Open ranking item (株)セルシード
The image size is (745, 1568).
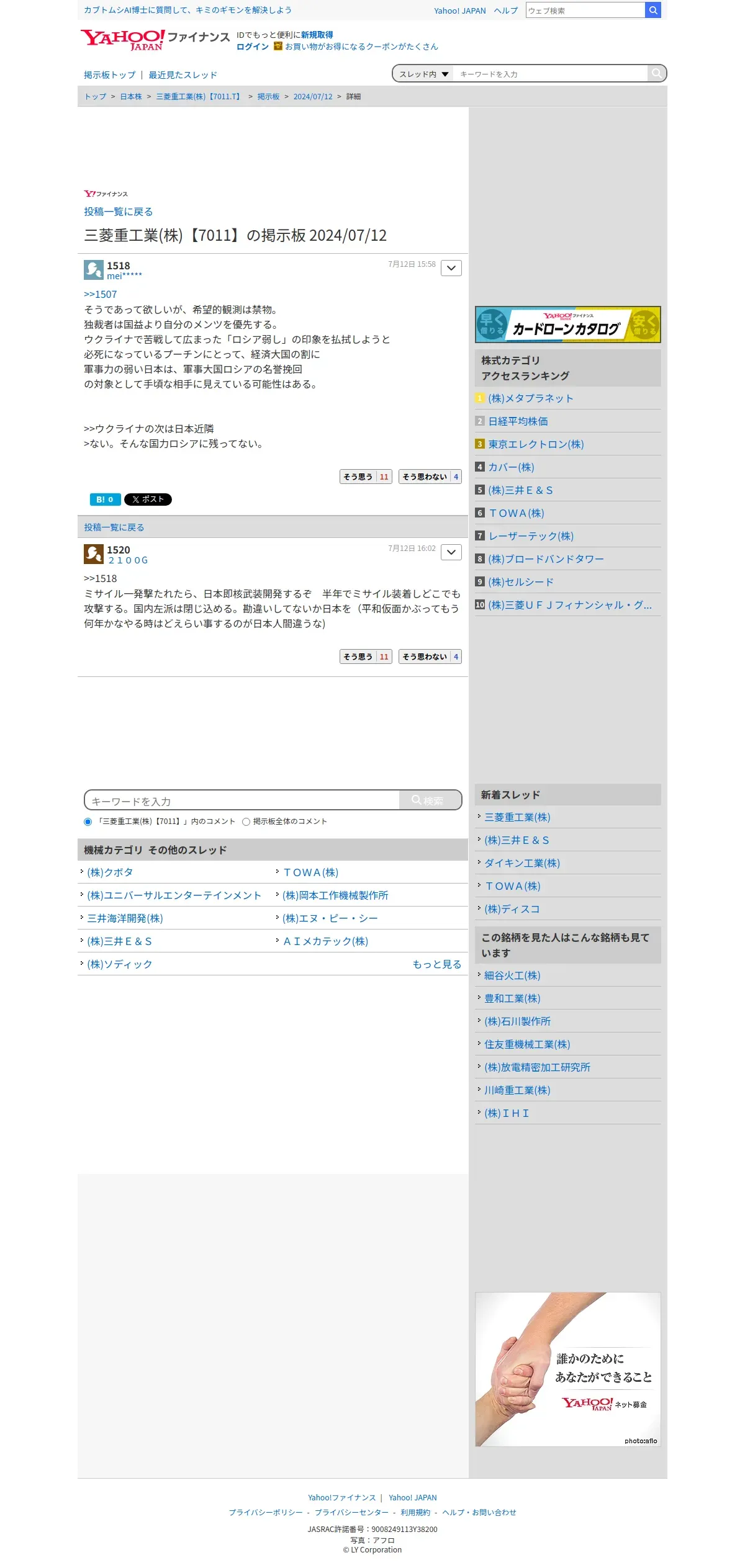point(521,582)
